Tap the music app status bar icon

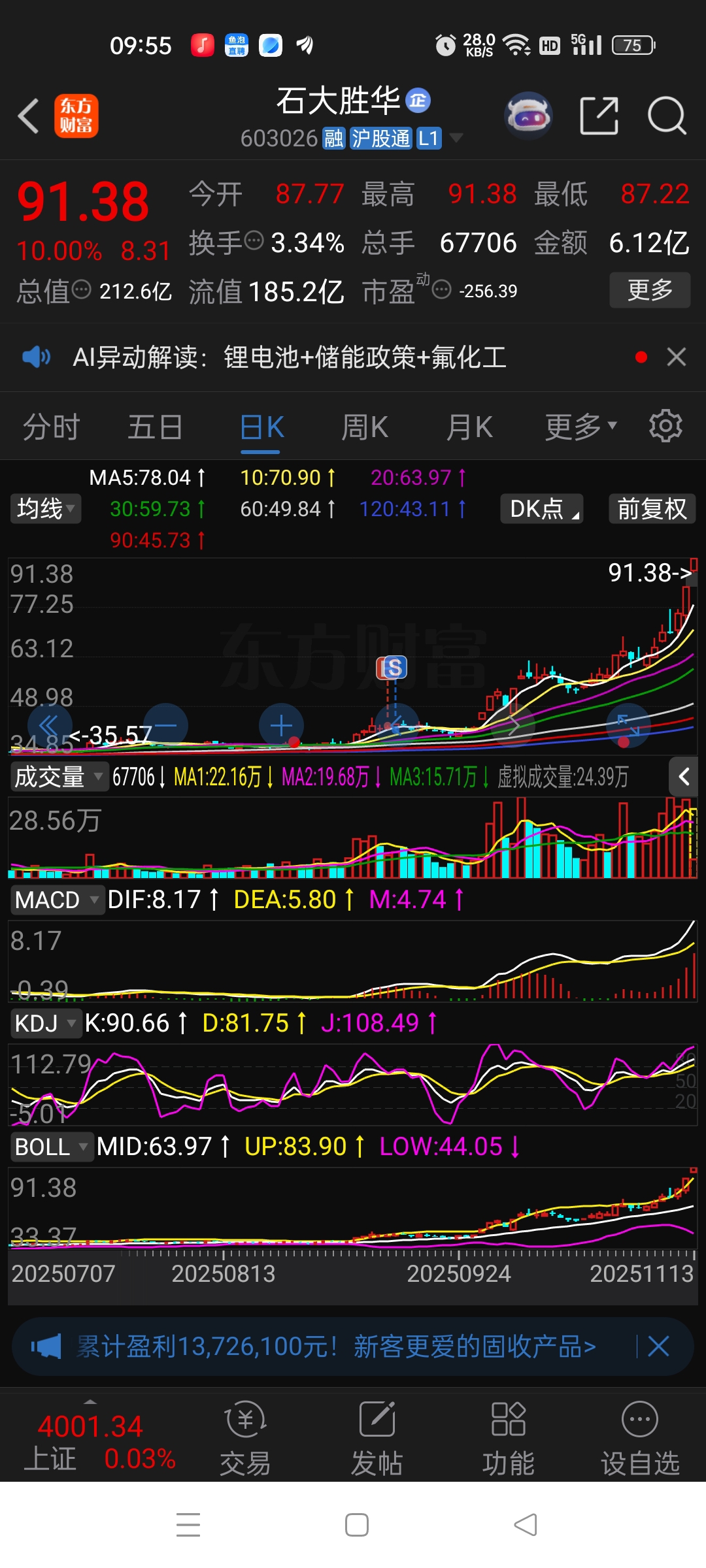[x=203, y=45]
